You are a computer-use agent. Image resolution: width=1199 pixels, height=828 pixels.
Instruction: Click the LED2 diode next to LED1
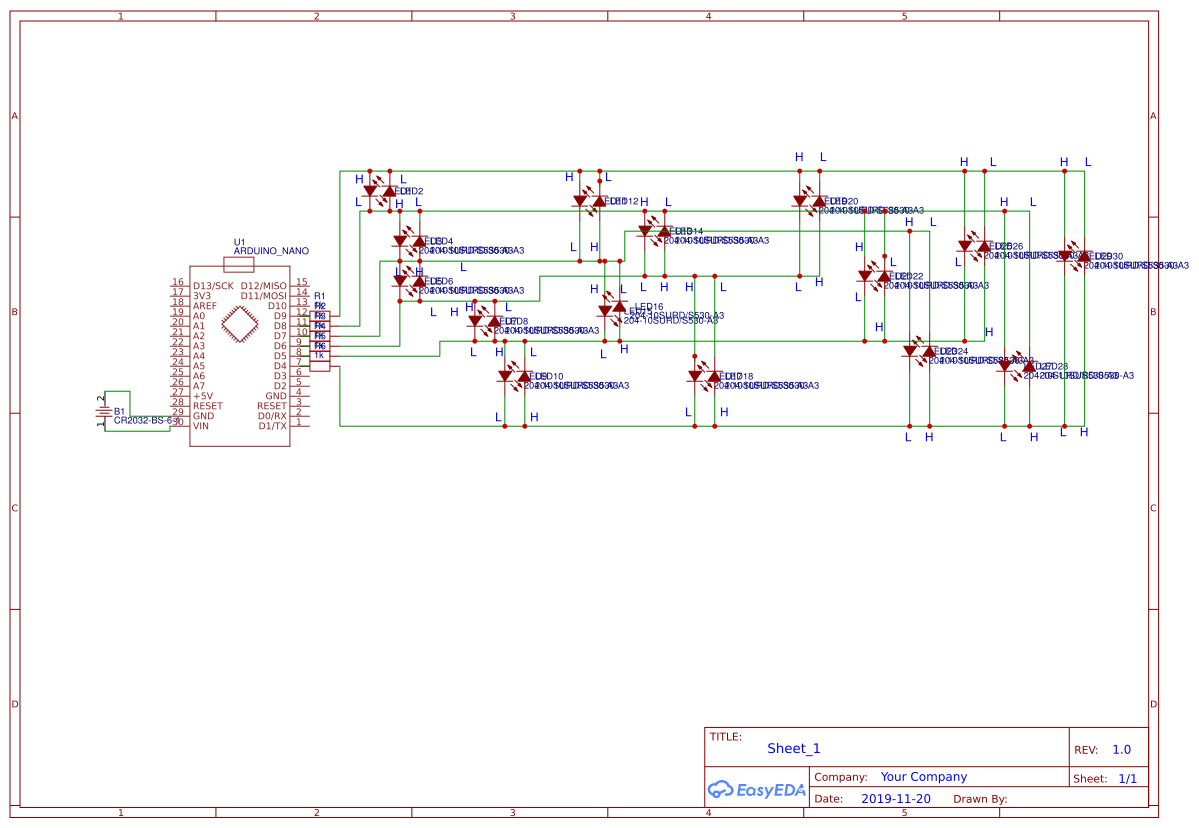388,192
